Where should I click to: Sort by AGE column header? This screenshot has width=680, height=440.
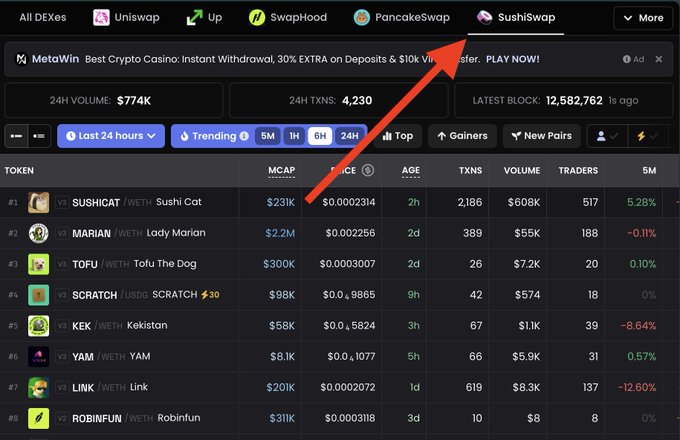coord(411,170)
